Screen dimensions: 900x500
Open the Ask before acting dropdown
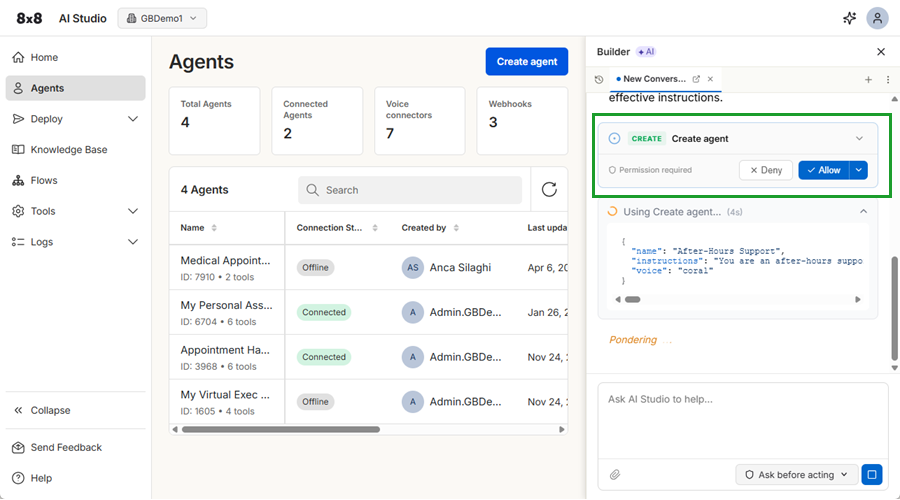pos(796,475)
